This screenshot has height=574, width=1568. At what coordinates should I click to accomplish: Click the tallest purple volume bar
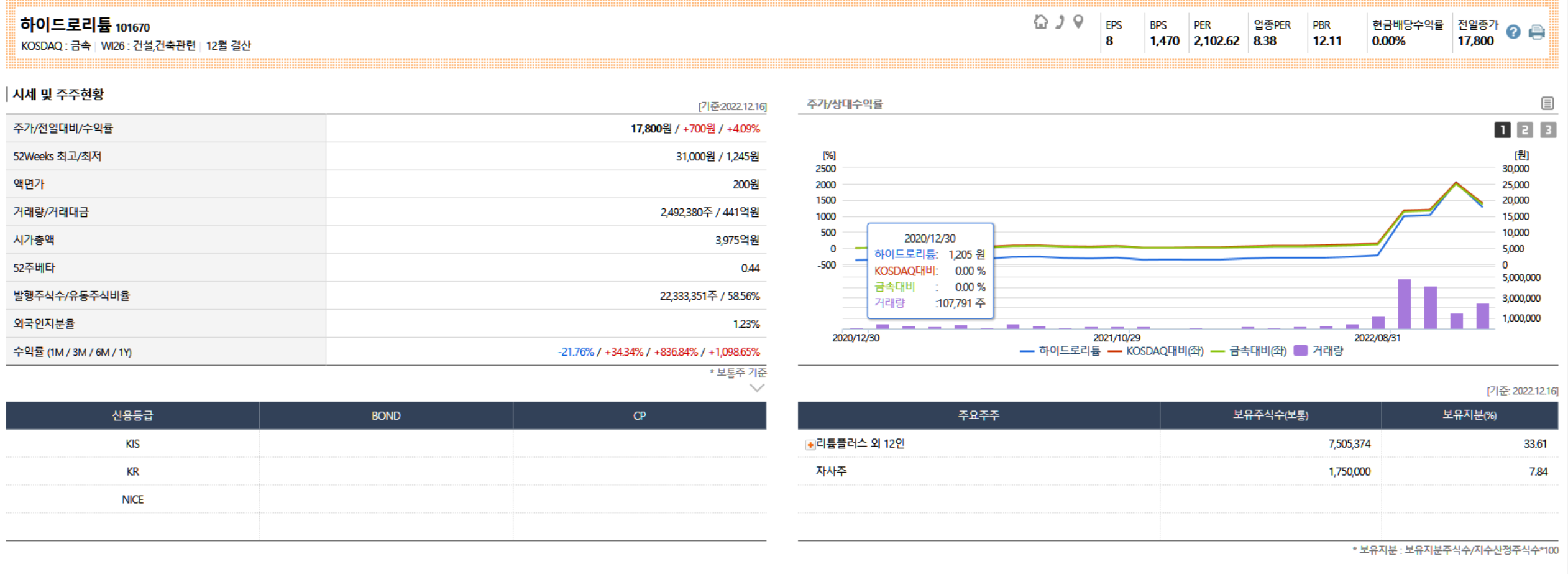pyautogui.click(x=1405, y=304)
